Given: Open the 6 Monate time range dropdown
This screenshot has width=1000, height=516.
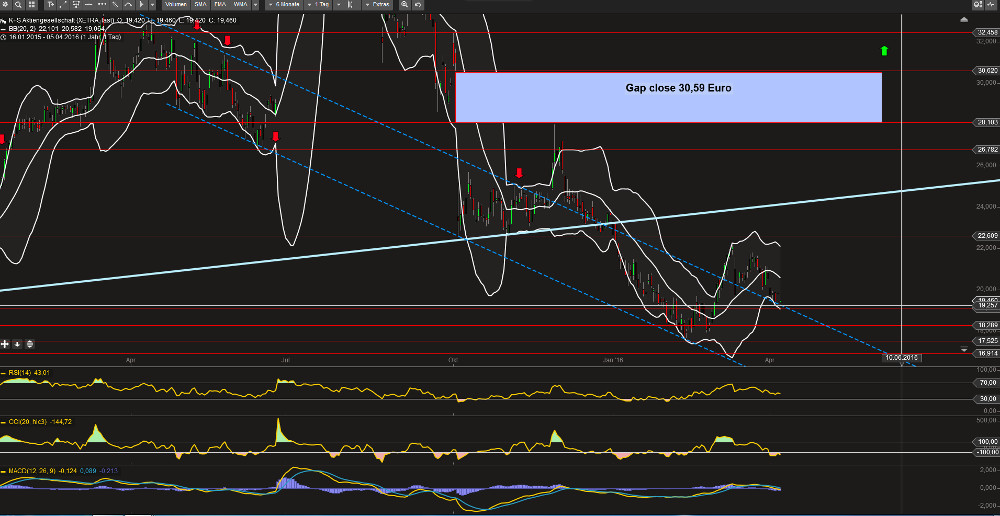Looking at the screenshot, I should coord(284,4).
